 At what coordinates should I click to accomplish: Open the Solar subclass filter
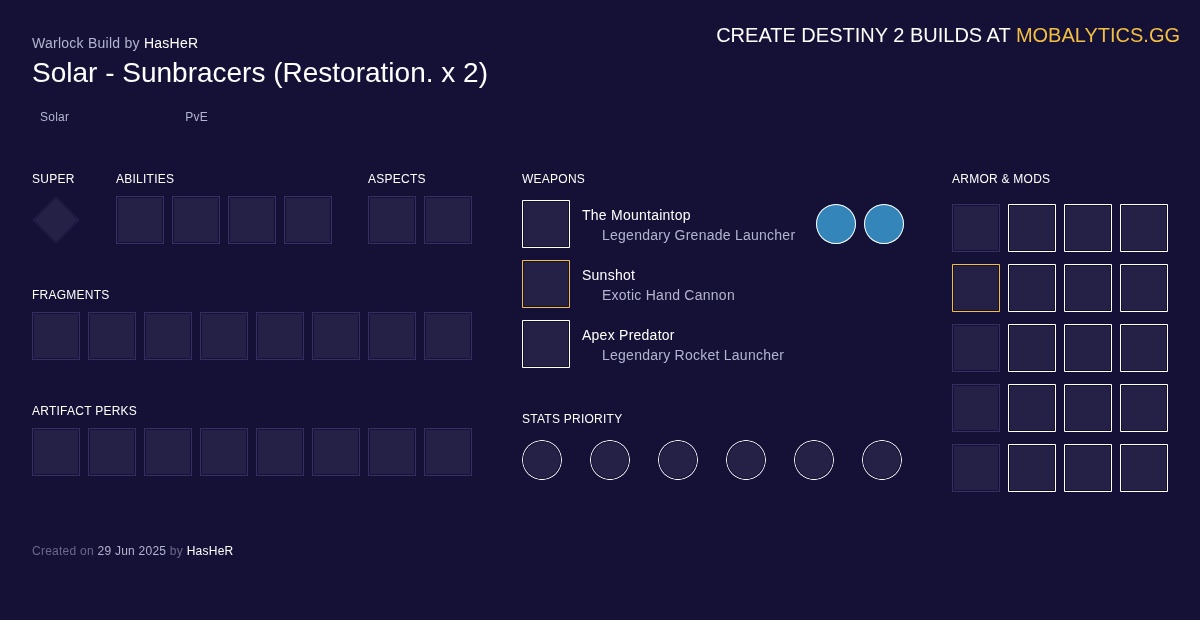point(54,117)
